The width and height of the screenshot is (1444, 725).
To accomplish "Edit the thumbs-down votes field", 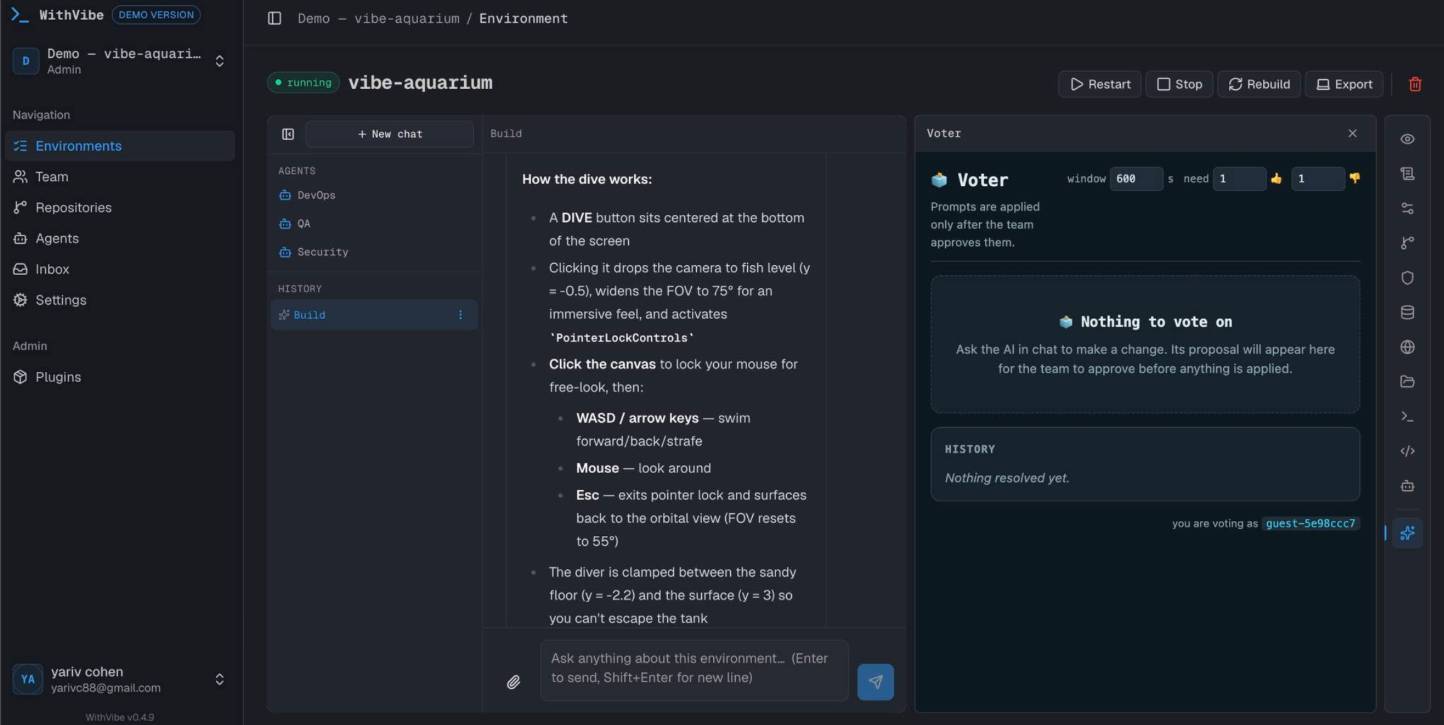I will [1318, 179].
